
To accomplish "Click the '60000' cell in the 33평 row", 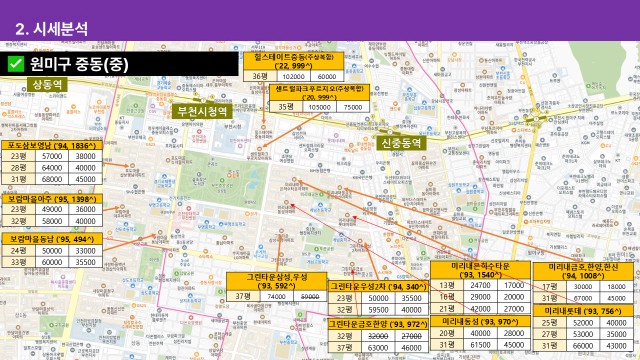I will [x=52, y=262].
